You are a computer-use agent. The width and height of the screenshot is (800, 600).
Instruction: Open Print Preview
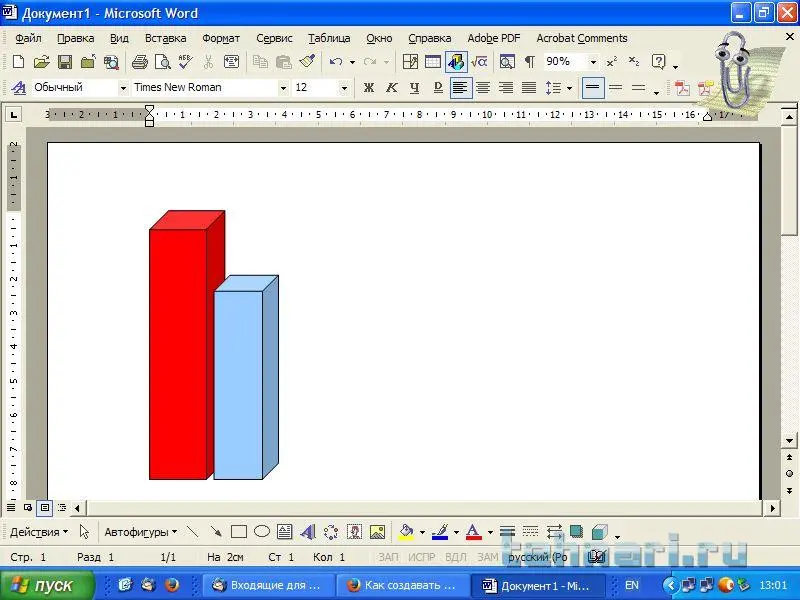pos(163,62)
